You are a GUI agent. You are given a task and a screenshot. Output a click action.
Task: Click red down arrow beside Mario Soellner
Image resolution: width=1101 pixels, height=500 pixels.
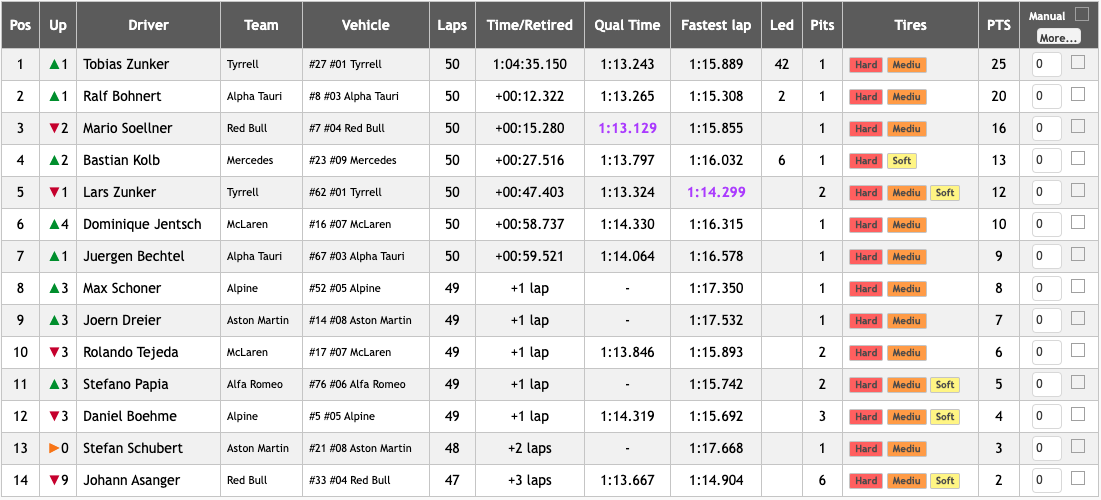click(54, 129)
